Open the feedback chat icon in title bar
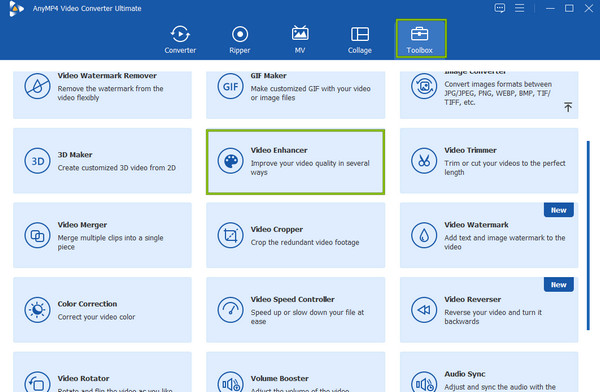The width and height of the screenshot is (600, 392). click(x=499, y=8)
